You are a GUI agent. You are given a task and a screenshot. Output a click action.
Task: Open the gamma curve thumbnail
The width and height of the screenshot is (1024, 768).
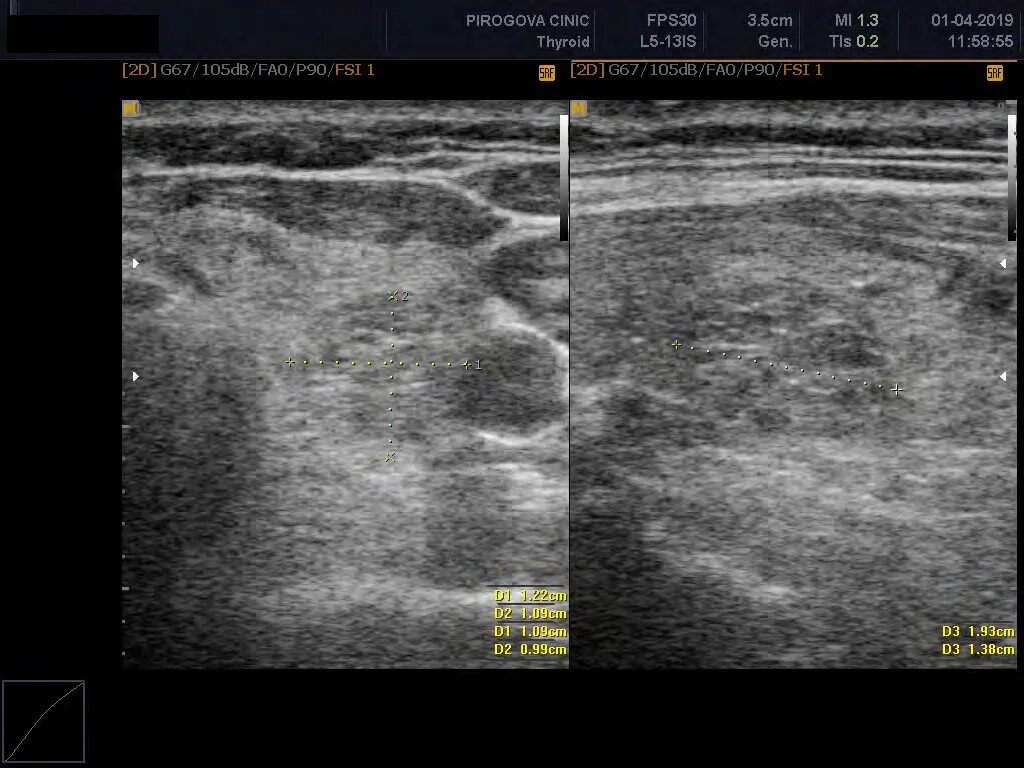[x=44, y=722]
